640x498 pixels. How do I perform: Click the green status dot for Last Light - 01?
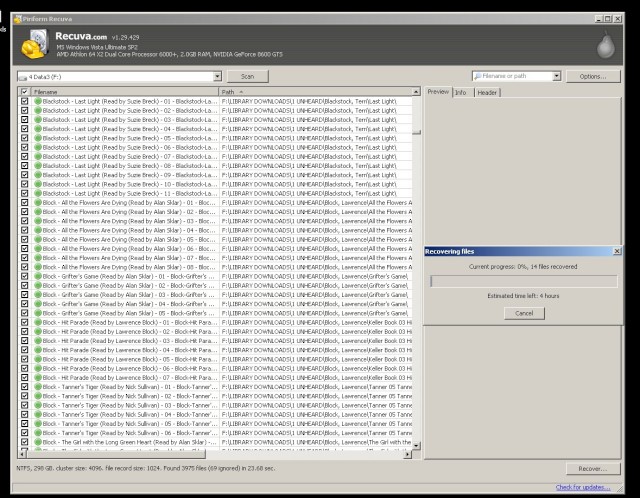(x=38, y=101)
